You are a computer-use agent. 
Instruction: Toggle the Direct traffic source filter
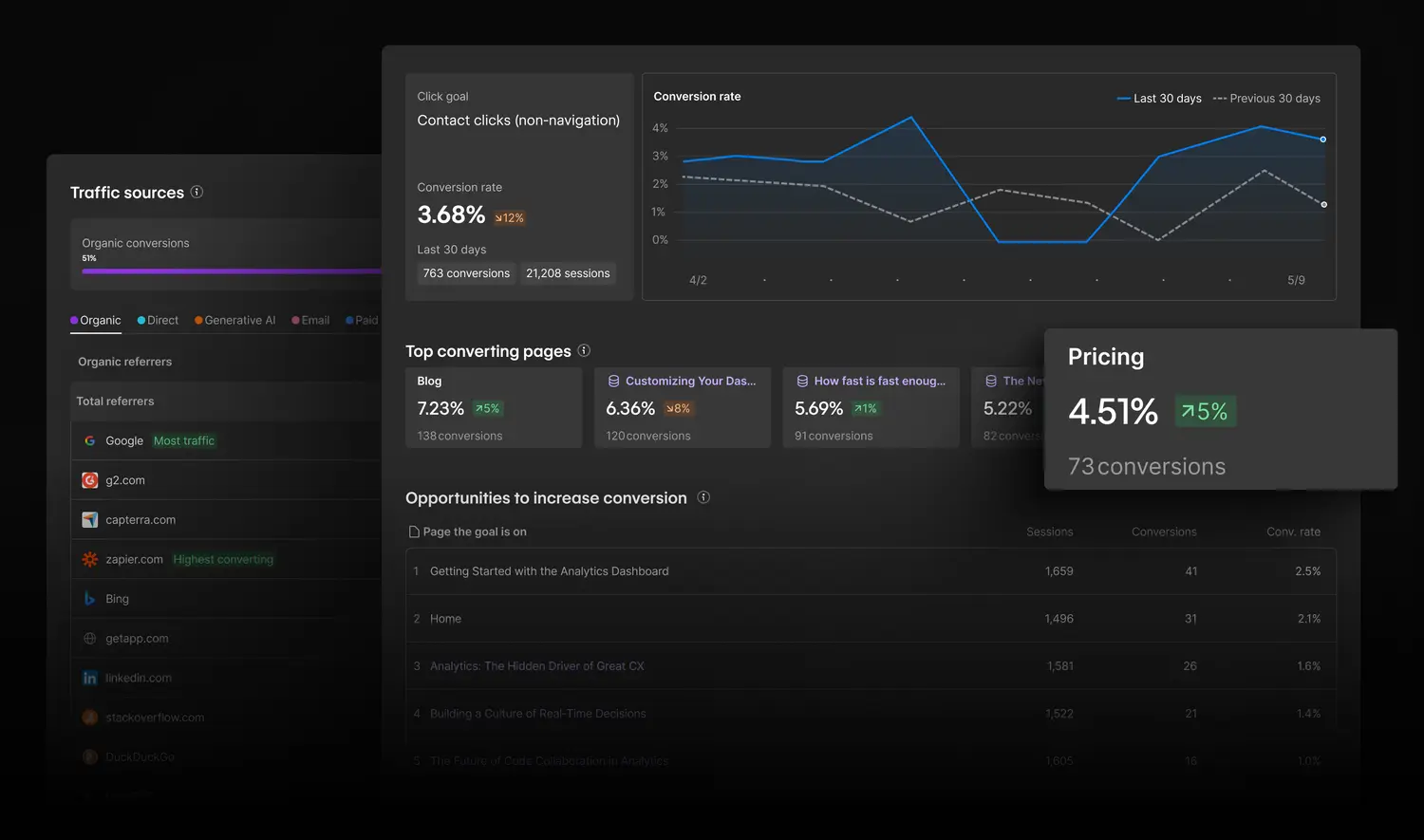click(158, 320)
